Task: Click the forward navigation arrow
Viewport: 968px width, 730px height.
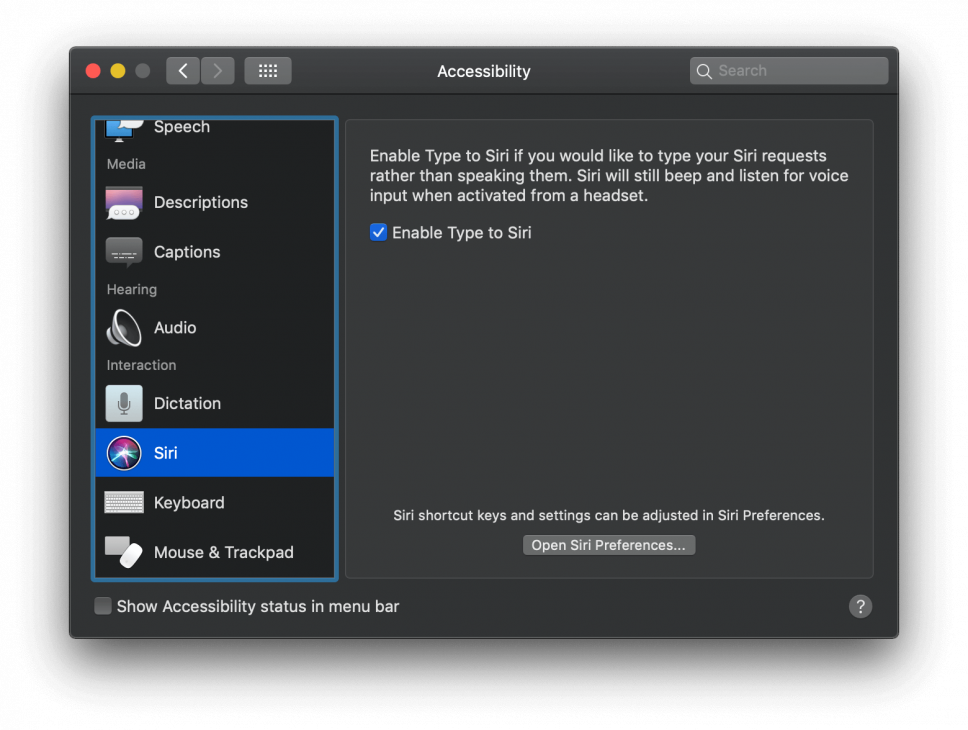Action: click(x=218, y=70)
